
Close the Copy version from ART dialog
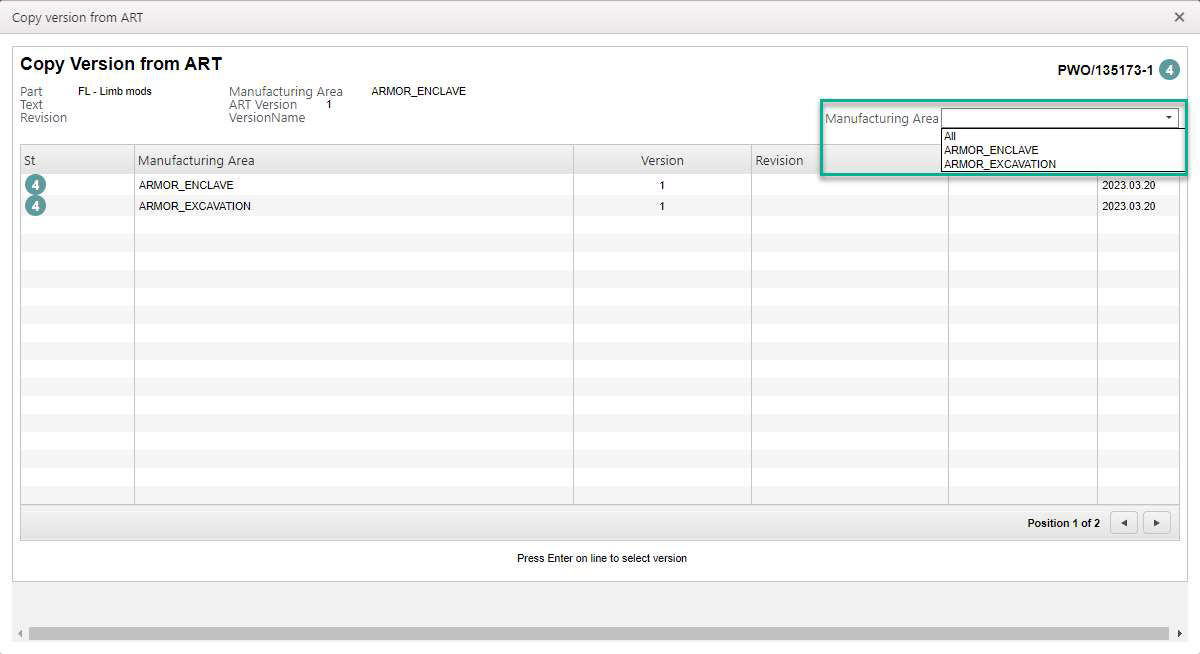1179,17
